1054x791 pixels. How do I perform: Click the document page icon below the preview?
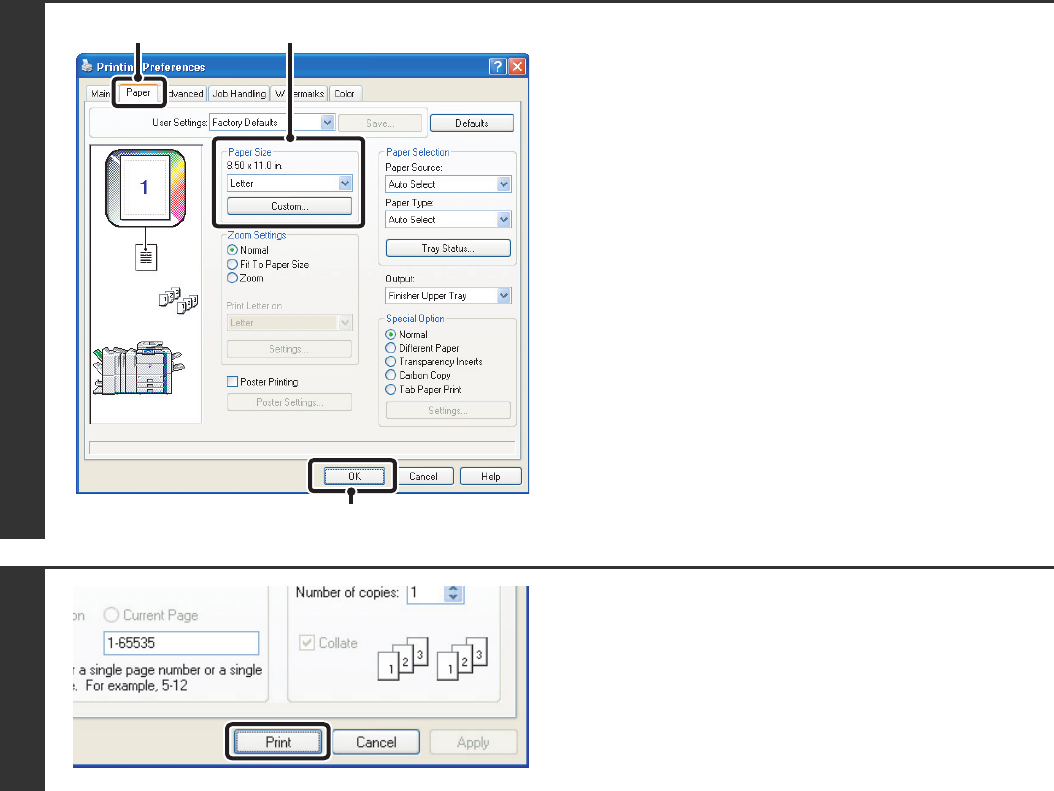148,257
